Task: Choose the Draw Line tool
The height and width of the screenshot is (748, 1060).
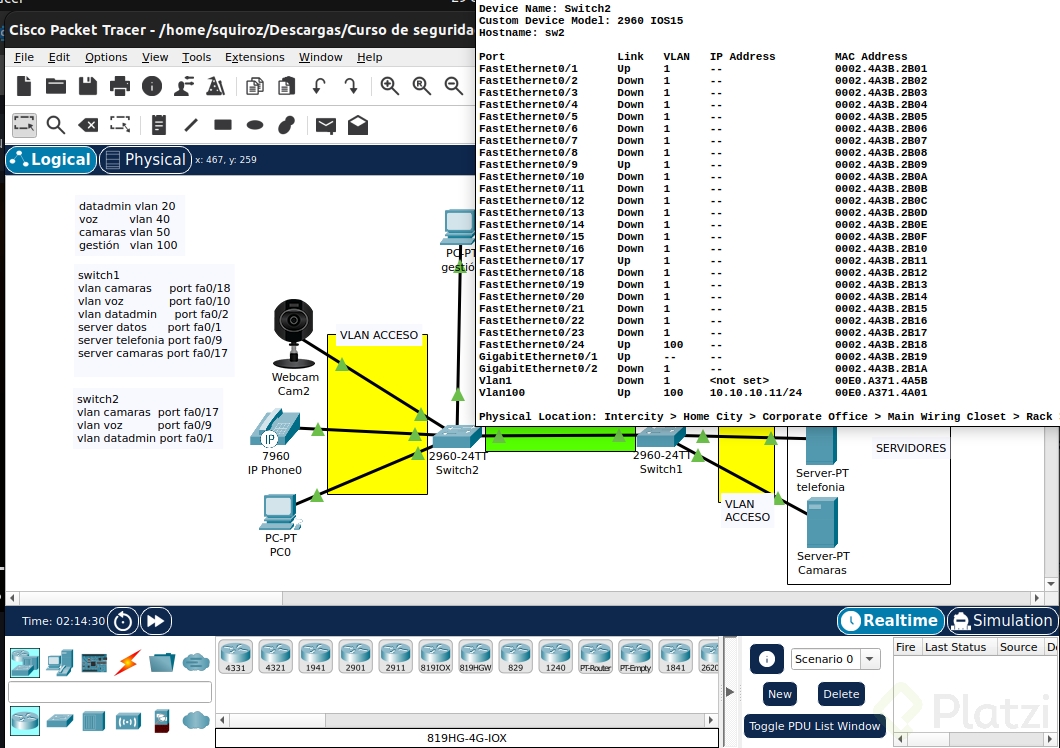Action: tap(191, 124)
